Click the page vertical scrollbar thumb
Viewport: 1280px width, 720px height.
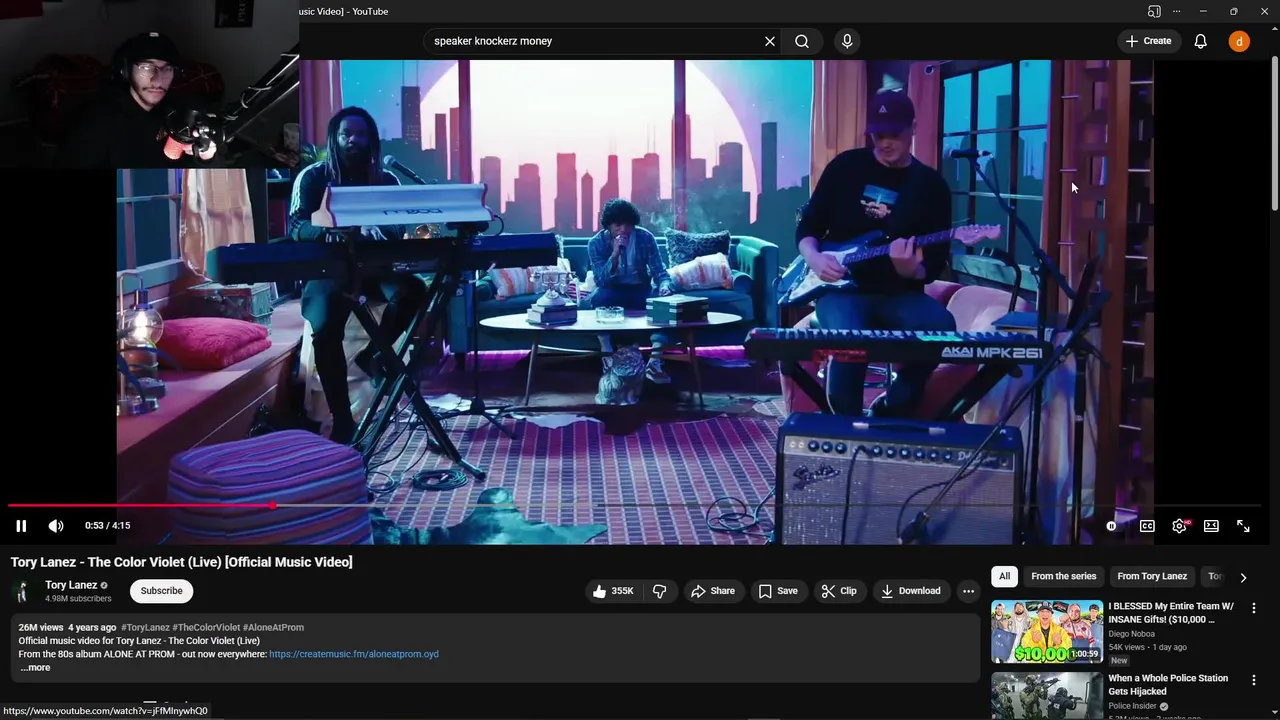click(x=1274, y=134)
